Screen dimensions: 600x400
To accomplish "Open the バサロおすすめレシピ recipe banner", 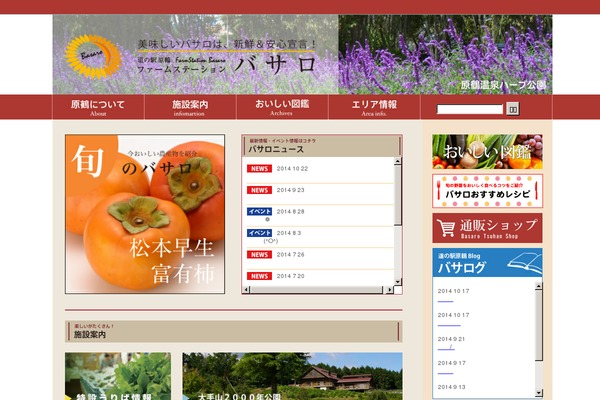I will click(487, 191).
